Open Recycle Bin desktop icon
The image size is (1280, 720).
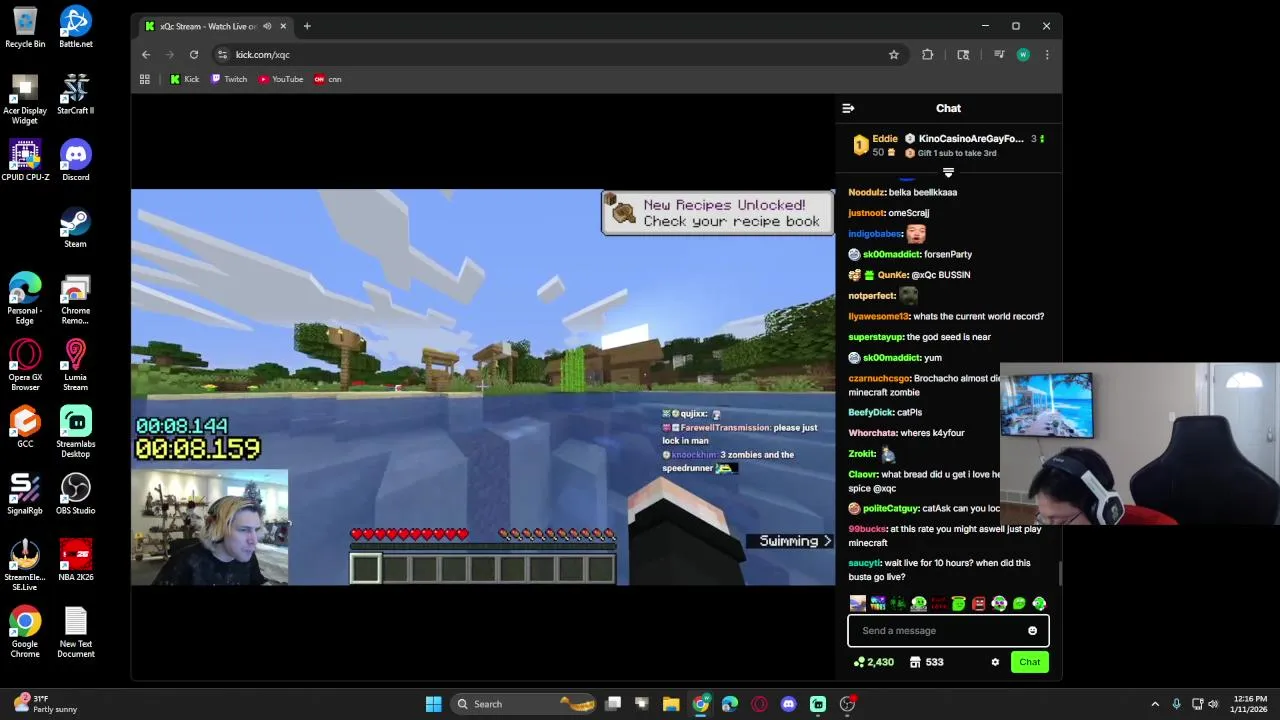pos(25,28)
